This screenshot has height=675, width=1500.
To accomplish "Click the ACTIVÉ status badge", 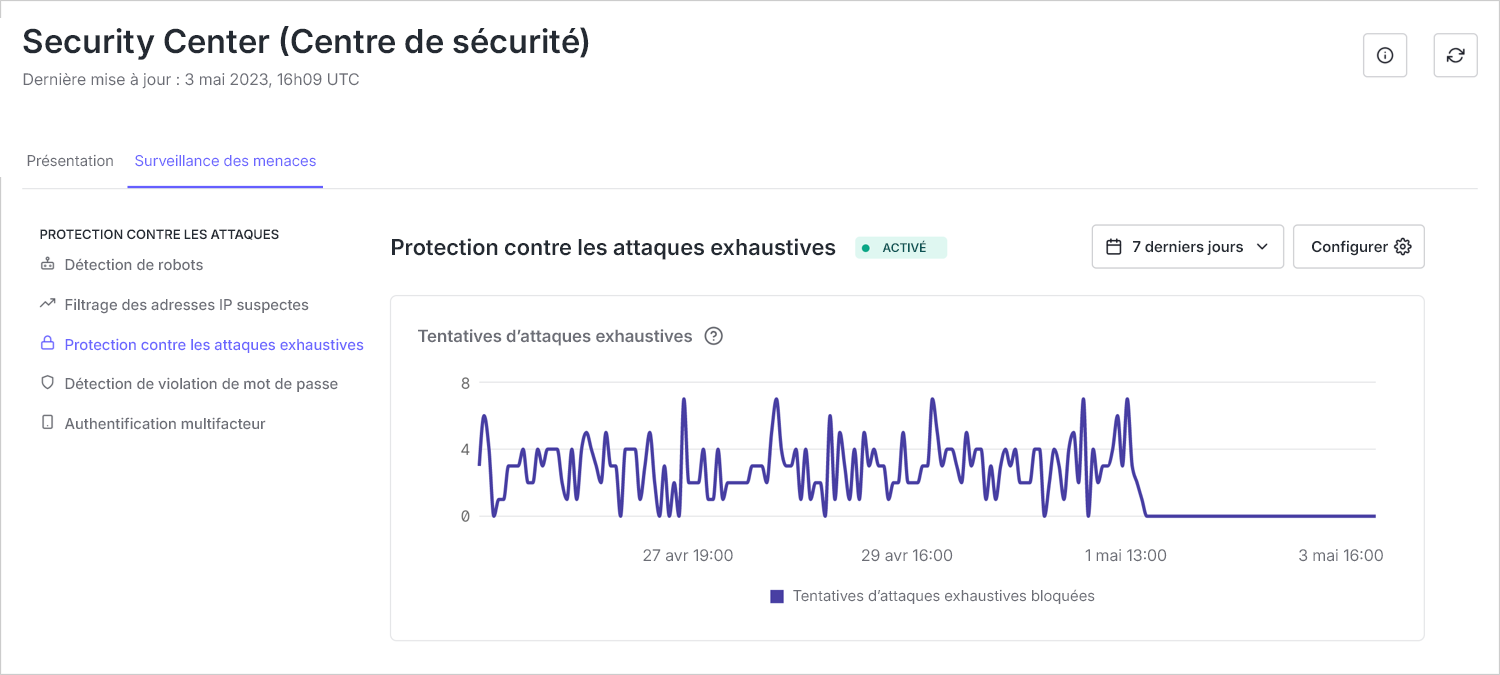I will 901,248.
